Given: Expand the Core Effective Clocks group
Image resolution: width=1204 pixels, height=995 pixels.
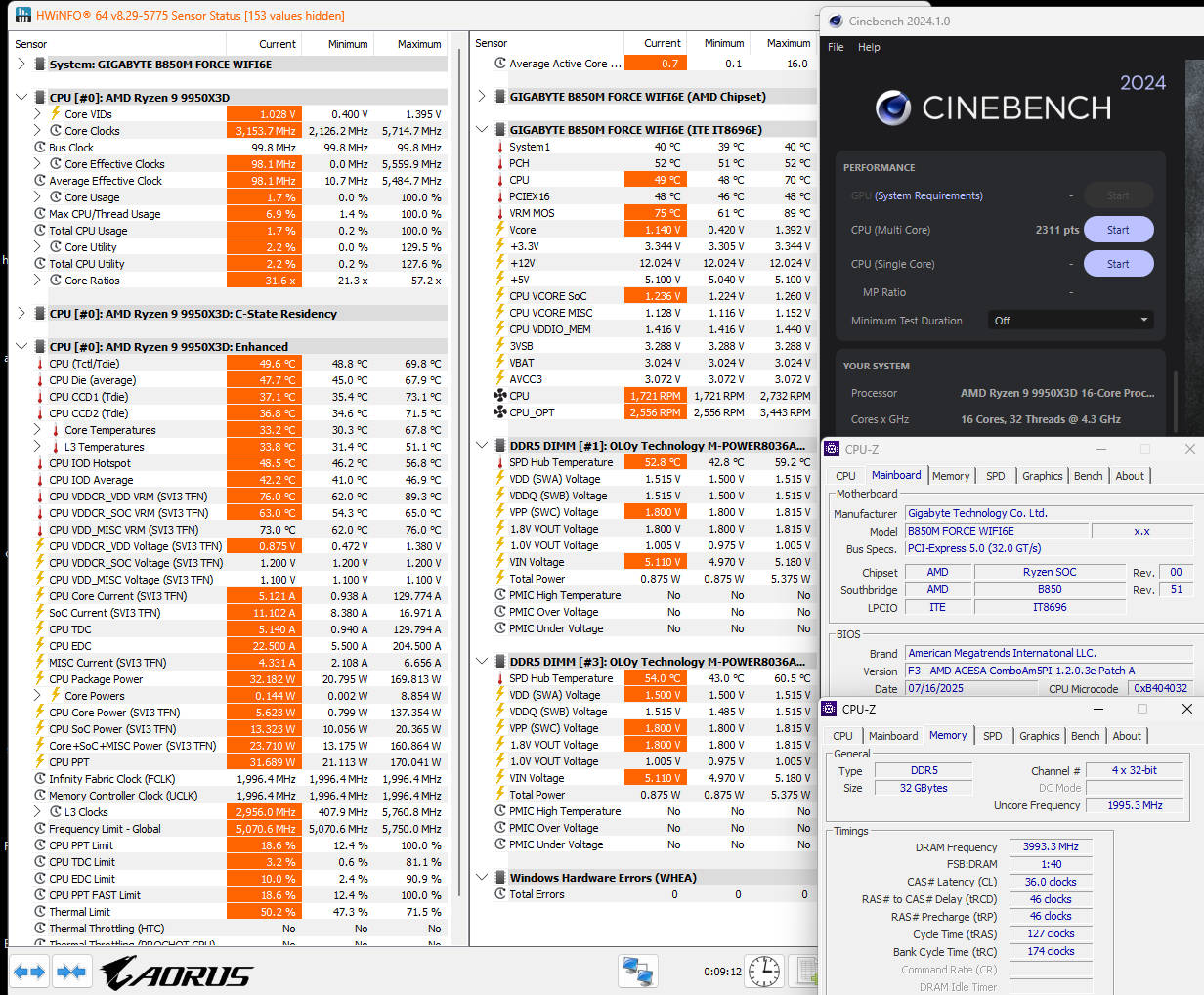Looking at the screenshot, I should [37, 164].
